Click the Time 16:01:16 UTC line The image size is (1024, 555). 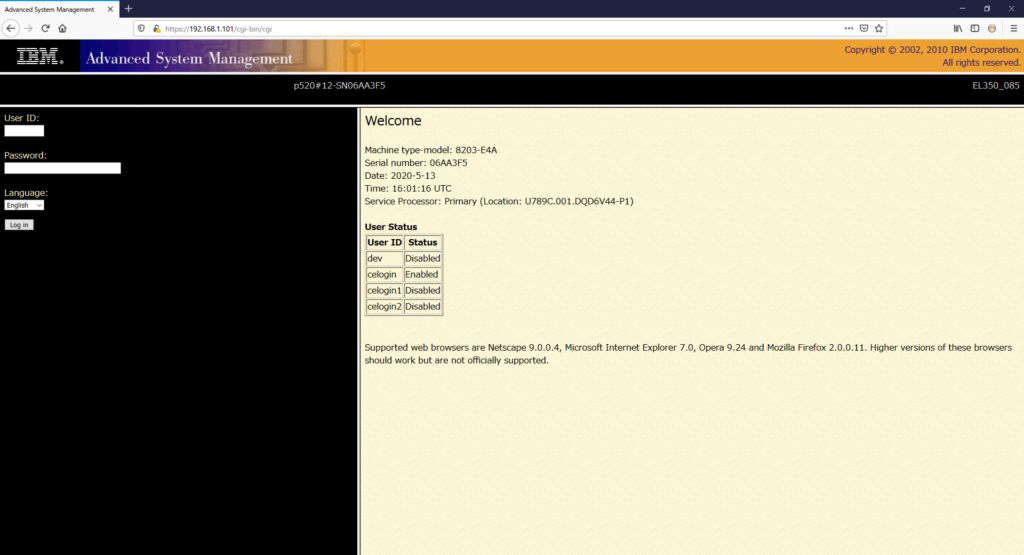coord(408,188)
